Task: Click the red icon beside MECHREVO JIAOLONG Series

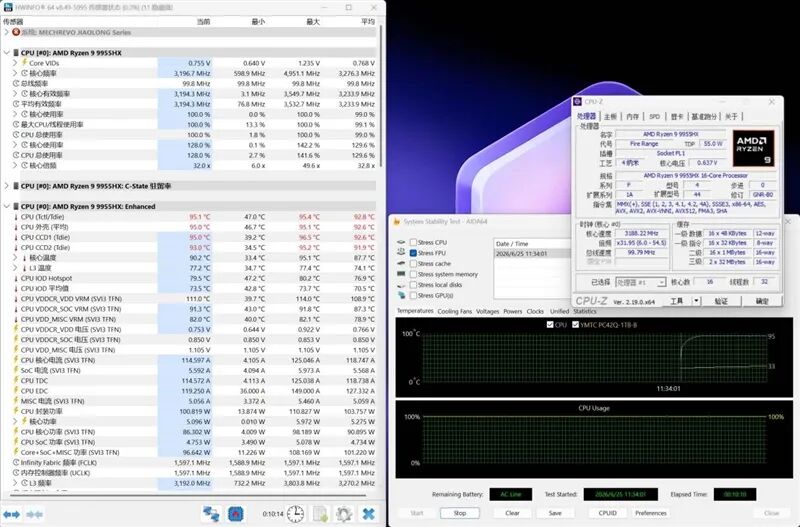Action: (16, 32)
